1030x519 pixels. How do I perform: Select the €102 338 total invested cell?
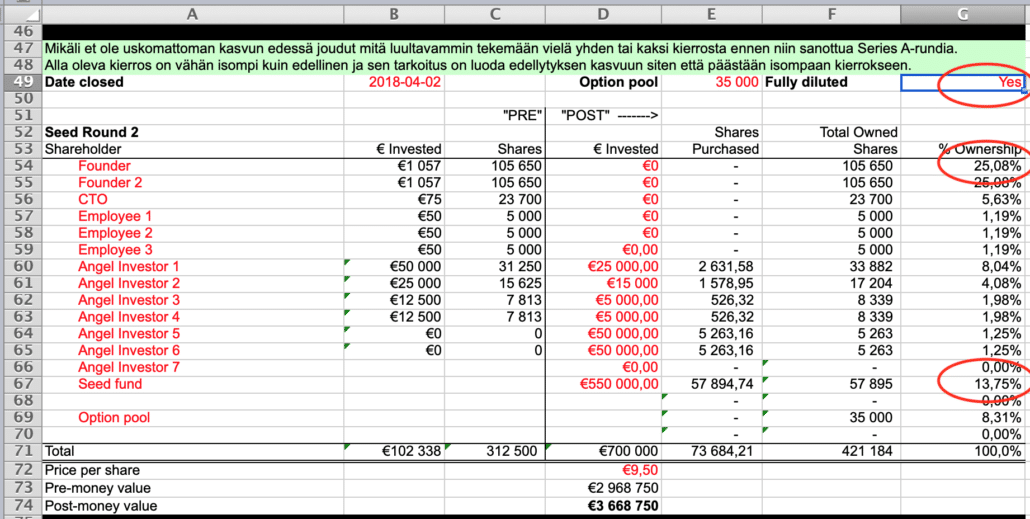pos(394,451)
